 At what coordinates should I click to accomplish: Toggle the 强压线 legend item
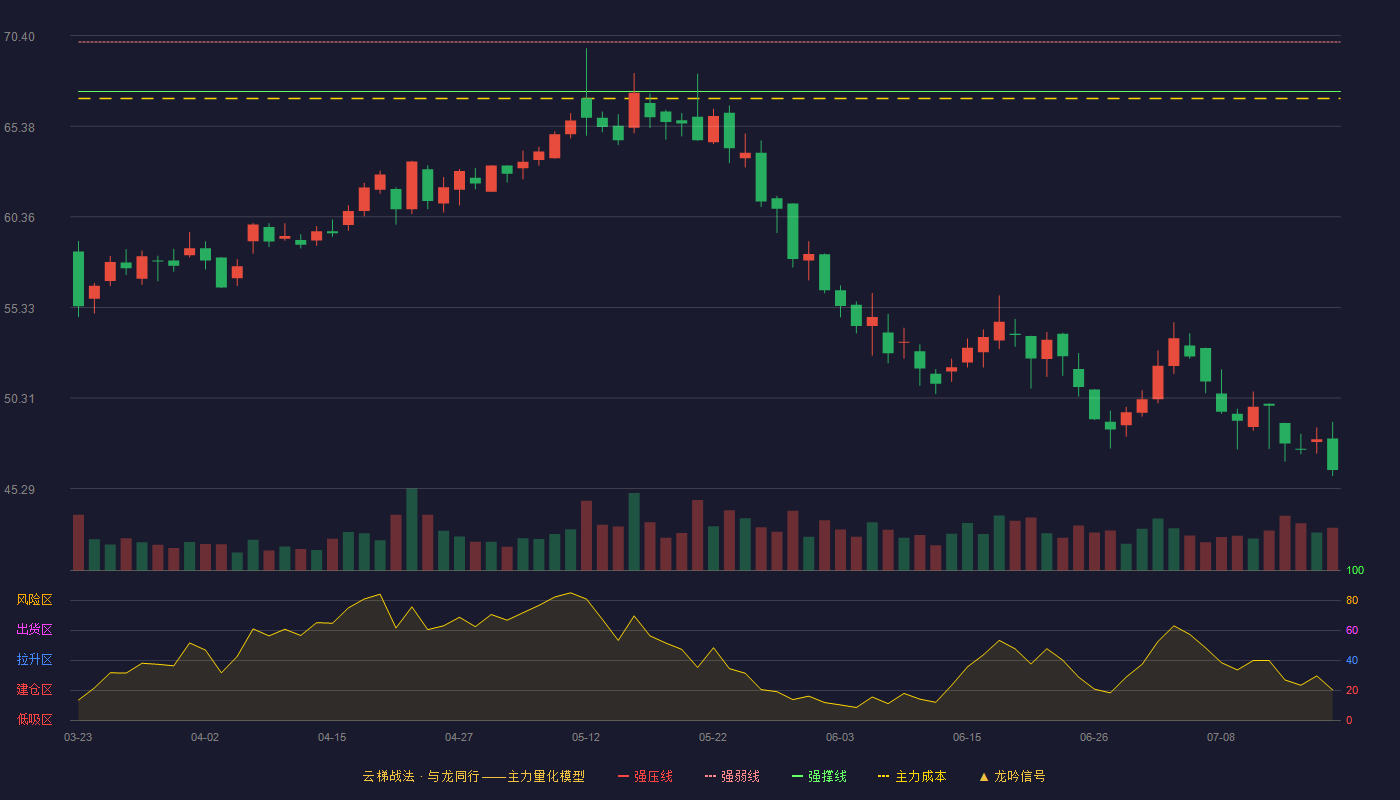tap(653, 776)
